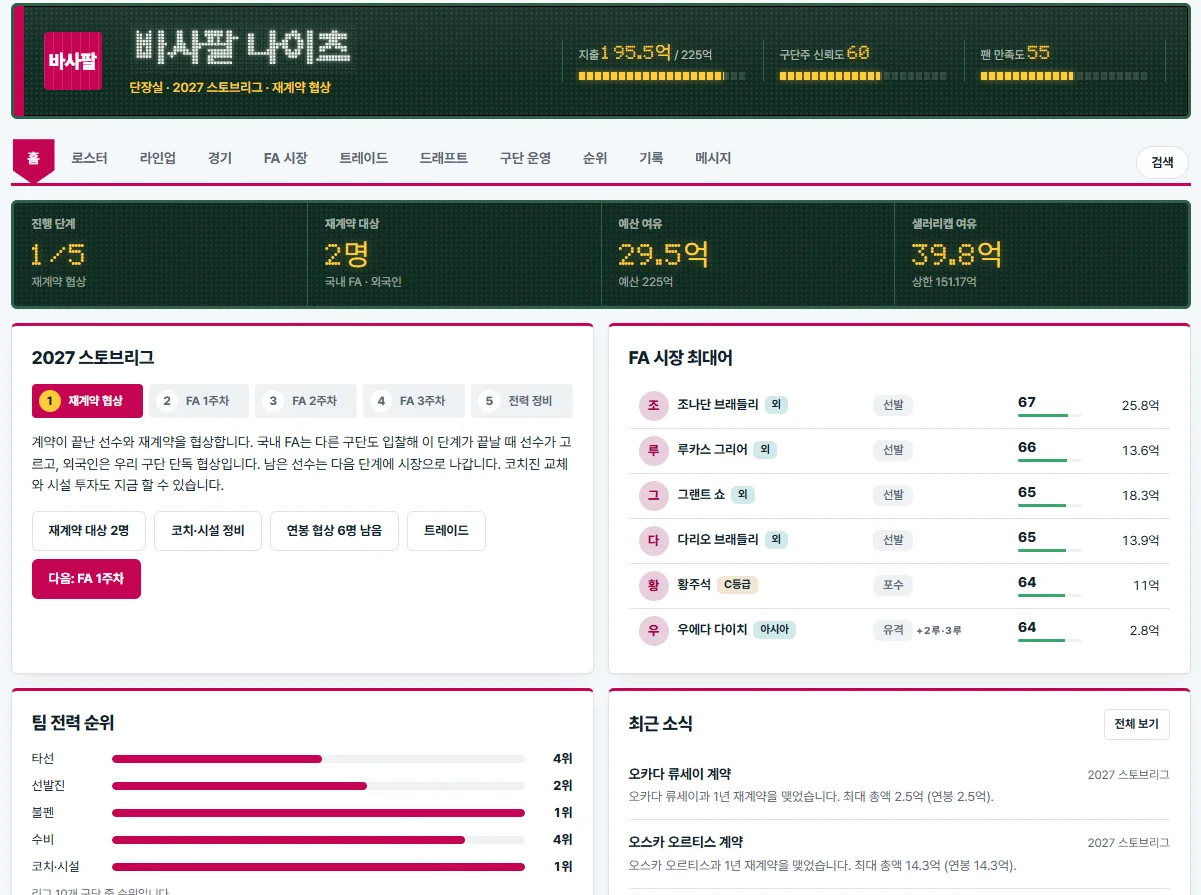Click the 팀 전력 순위 heading

tap(73, 723)
